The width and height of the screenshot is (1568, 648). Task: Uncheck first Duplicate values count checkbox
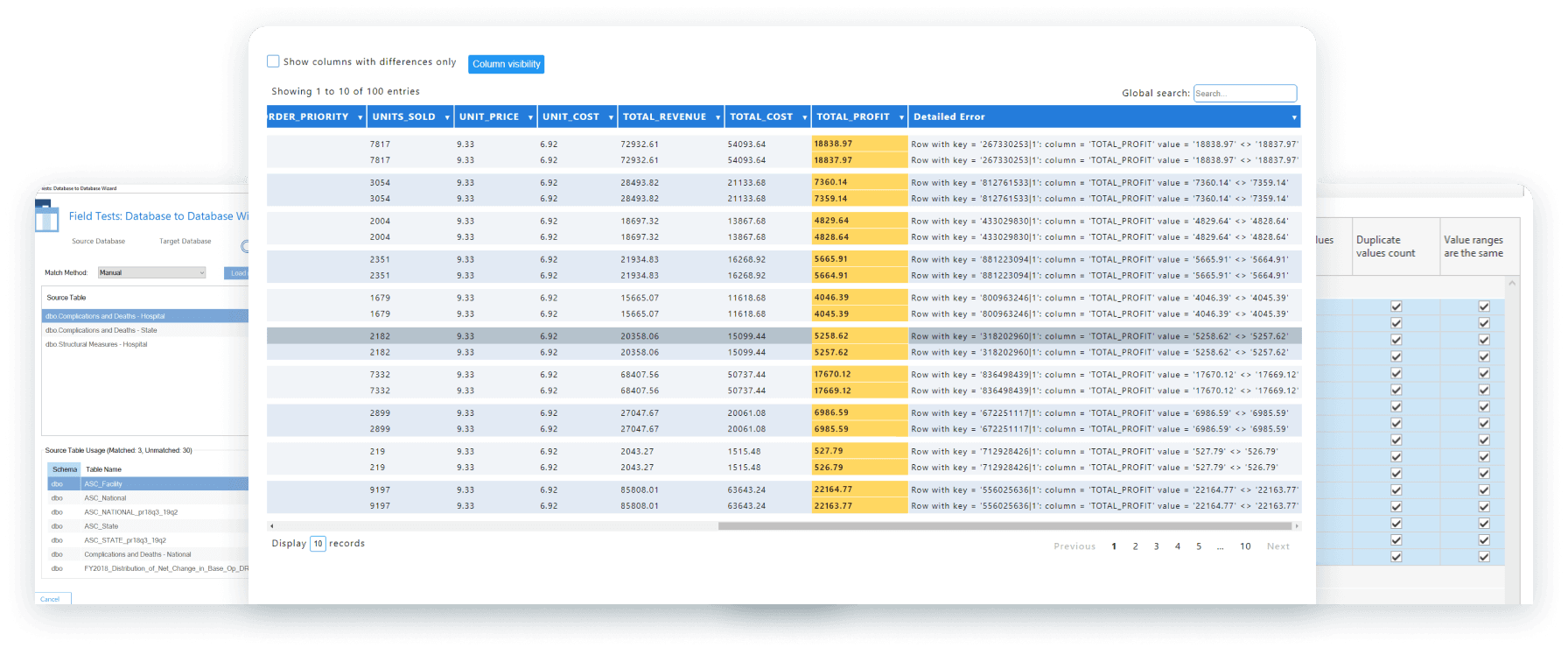click(1396, 306)
